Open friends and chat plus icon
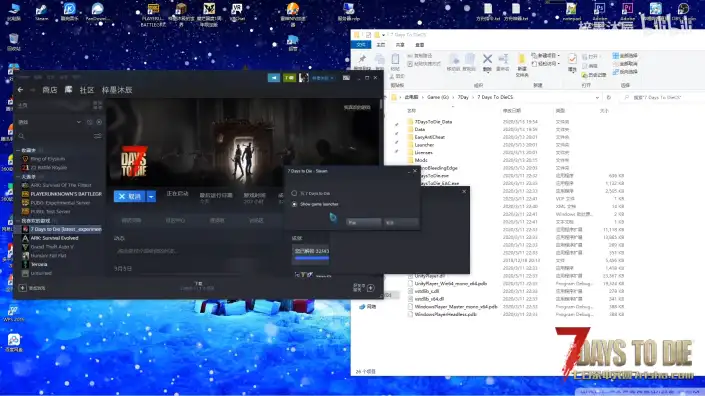This screenshot has height=396, width=705. 370,288
